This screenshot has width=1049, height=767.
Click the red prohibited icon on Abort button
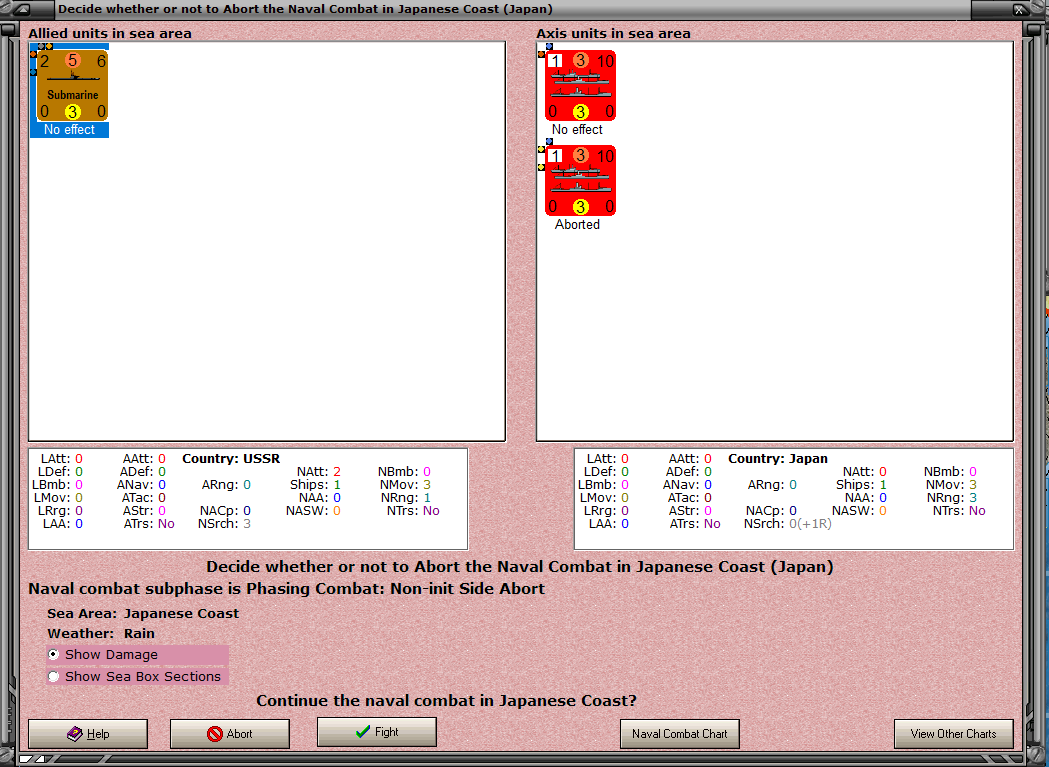click(215, 734)
